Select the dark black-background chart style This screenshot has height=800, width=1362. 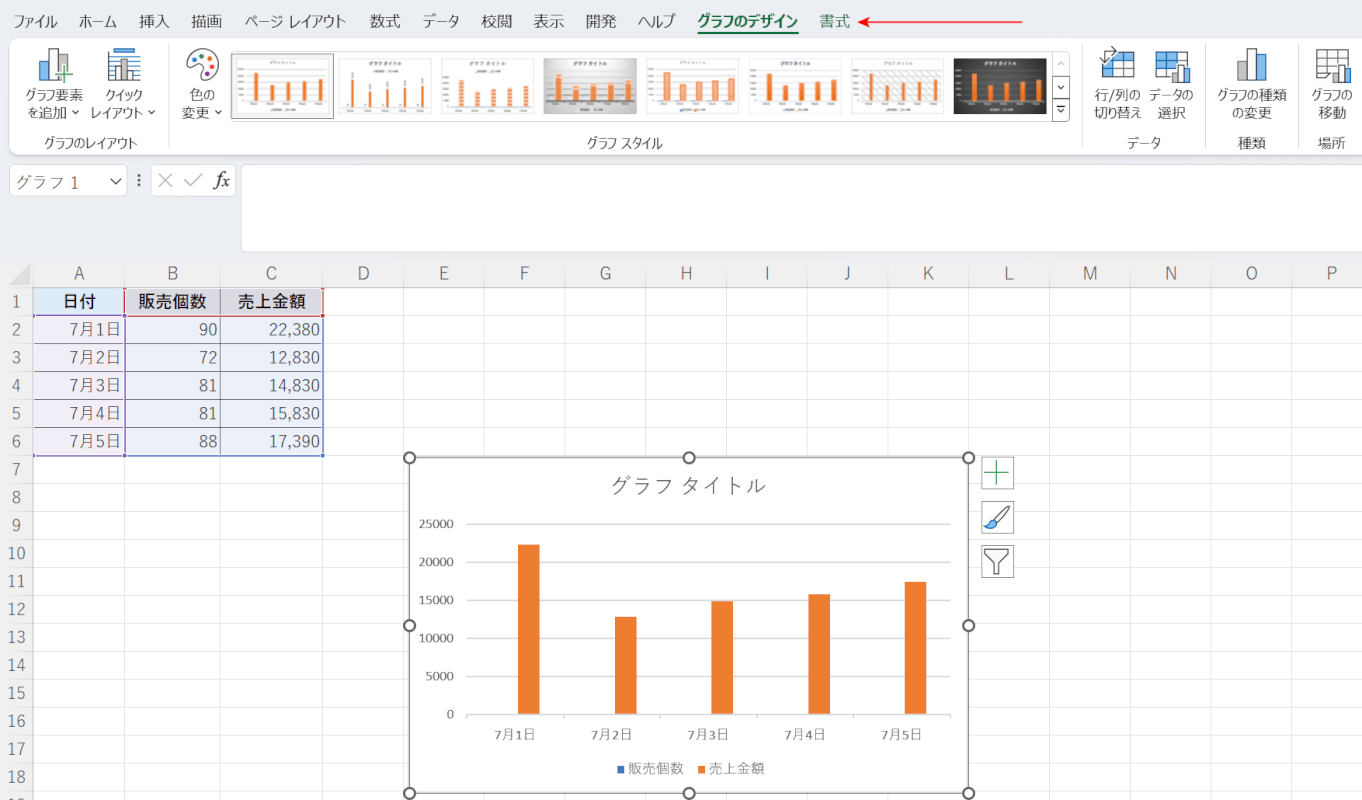coord(1000,86)
